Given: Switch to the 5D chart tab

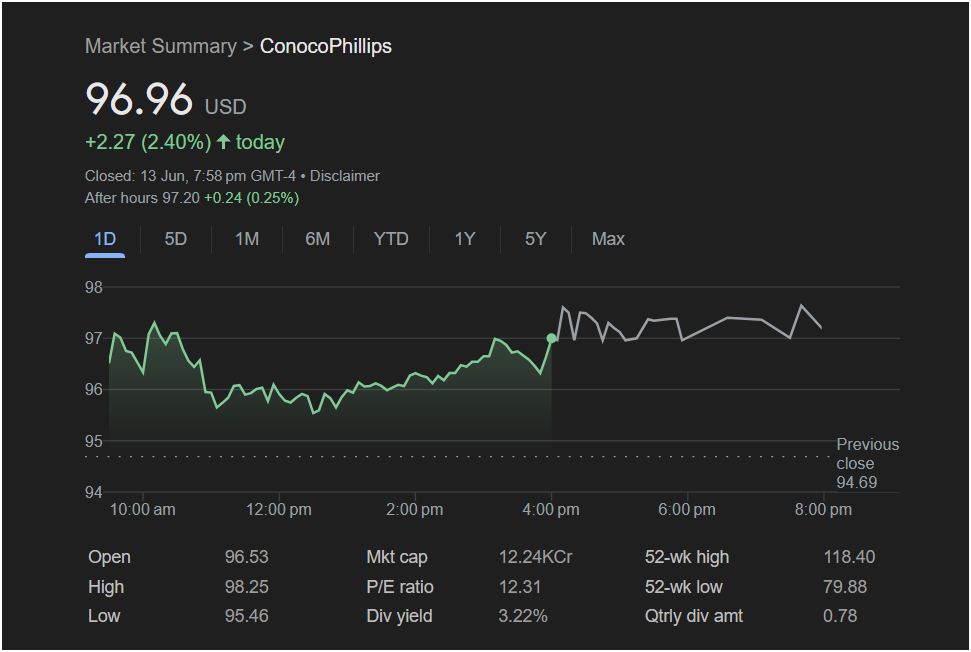Looking at the screenshot, I should (x=175, y=239).
